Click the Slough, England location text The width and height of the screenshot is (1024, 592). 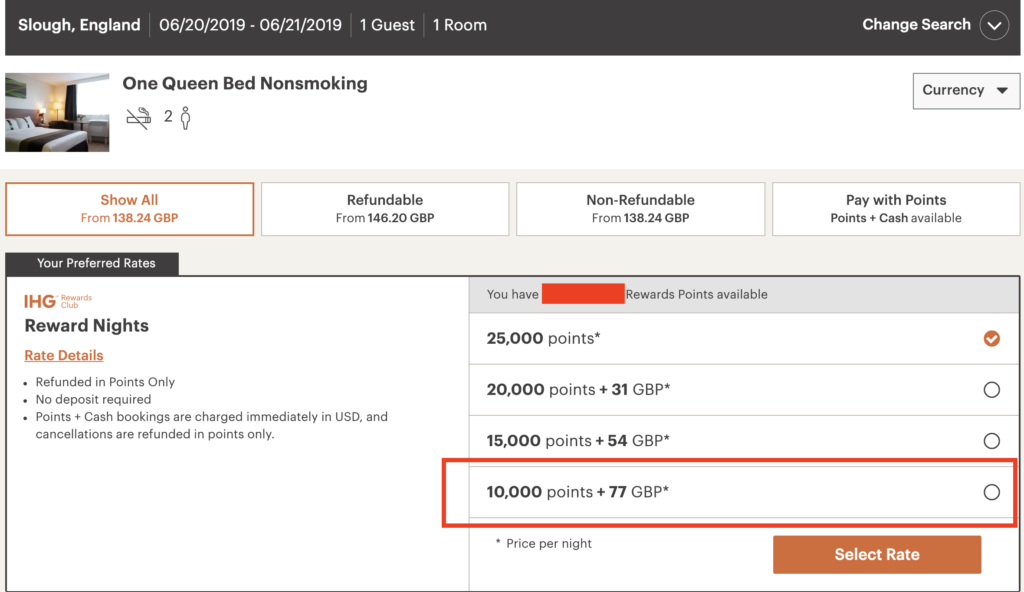click(x=79, y=26)
